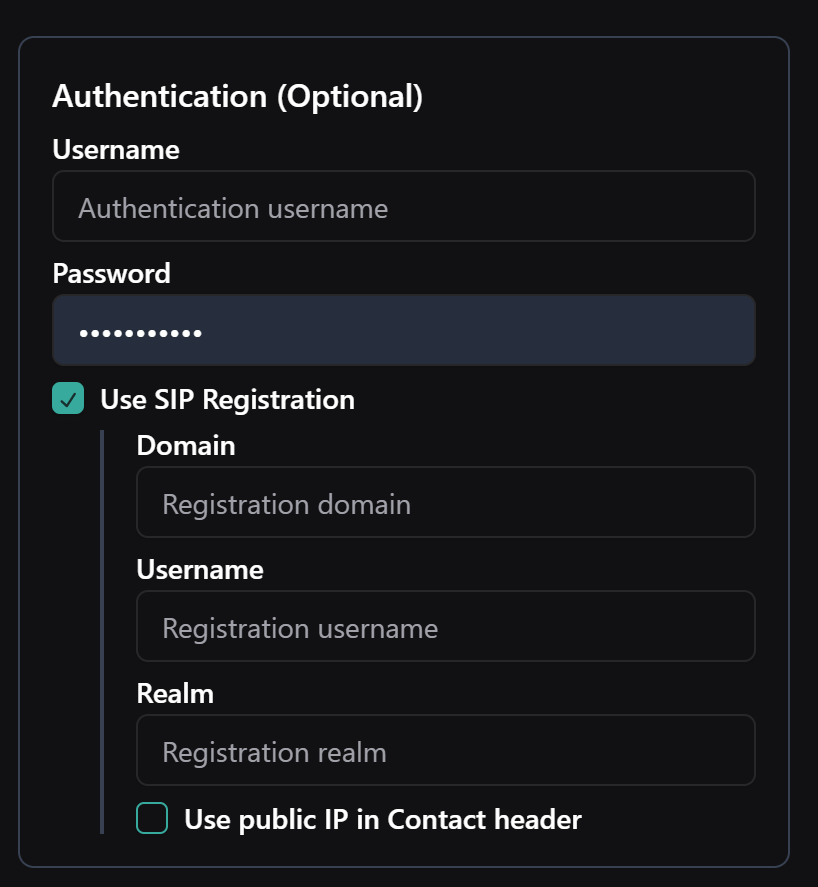This screenshot has width=818, height=887.
Task: Click the Authentication (Optional) heading
Action: coord(237,97)
